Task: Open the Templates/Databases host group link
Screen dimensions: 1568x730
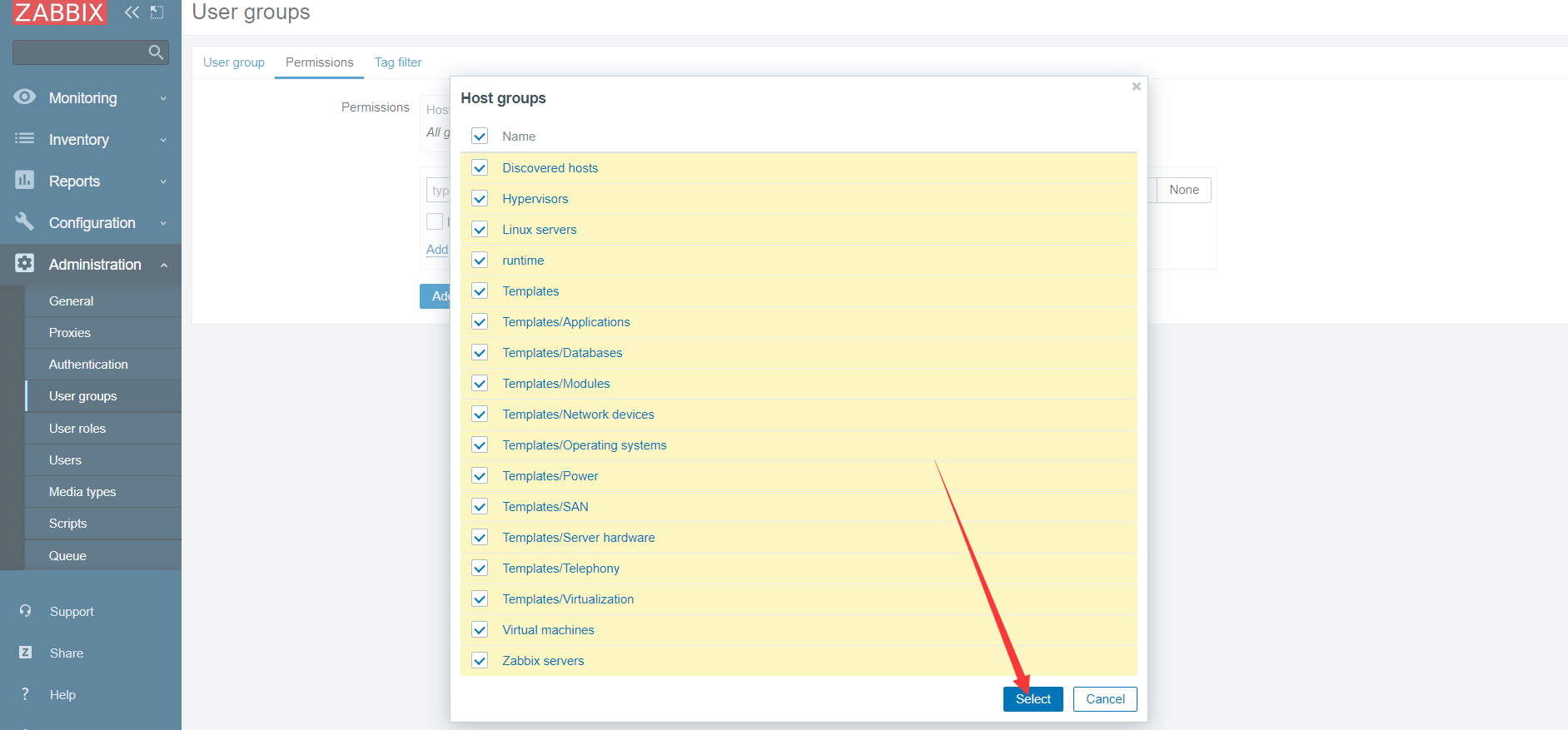Action: pos(562,353)
